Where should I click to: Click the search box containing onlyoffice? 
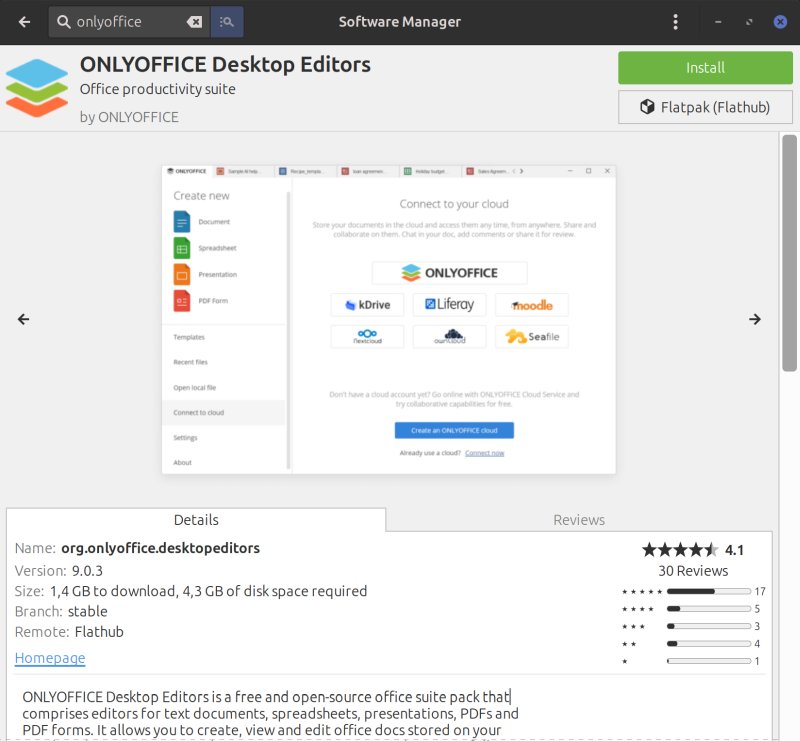point(130,22)
